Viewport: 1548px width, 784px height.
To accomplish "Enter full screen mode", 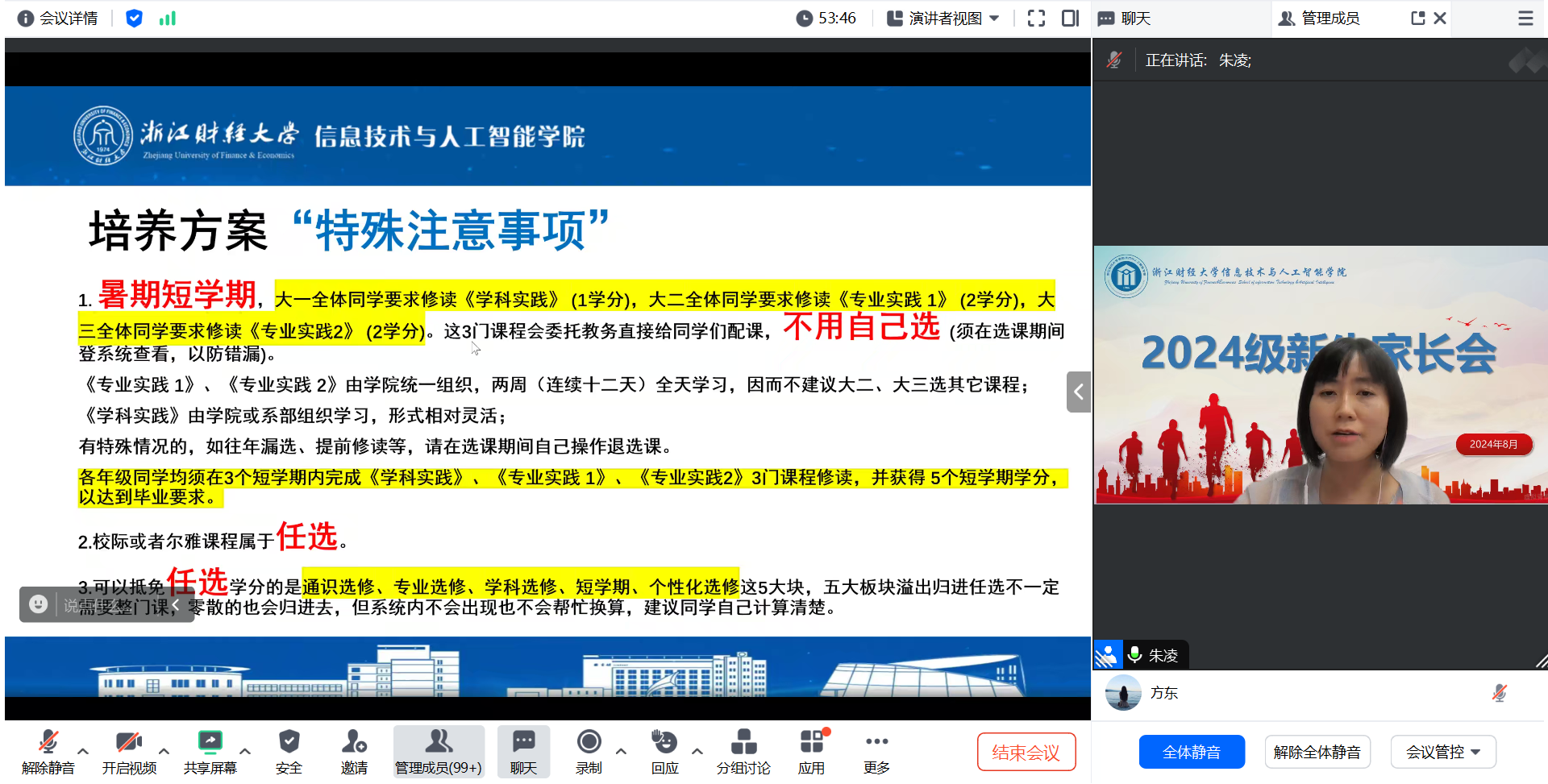I will pyautogui.click(x=1036, y=18).
